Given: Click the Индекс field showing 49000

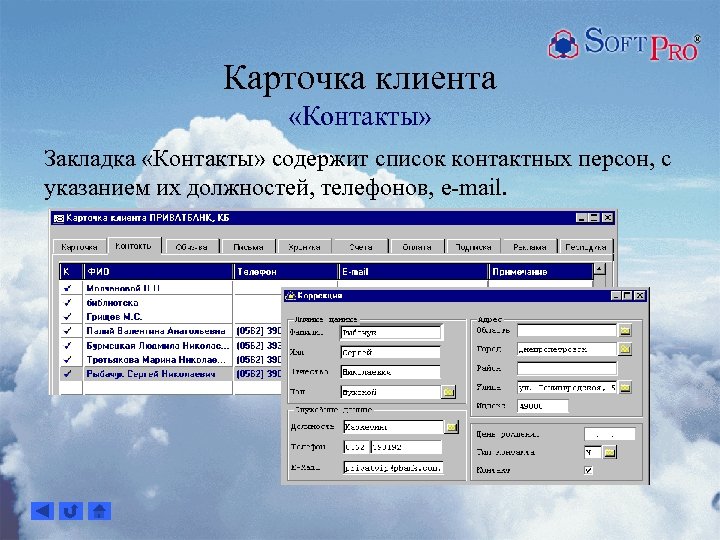Looking at the screenshot, I should coord(543,406).
